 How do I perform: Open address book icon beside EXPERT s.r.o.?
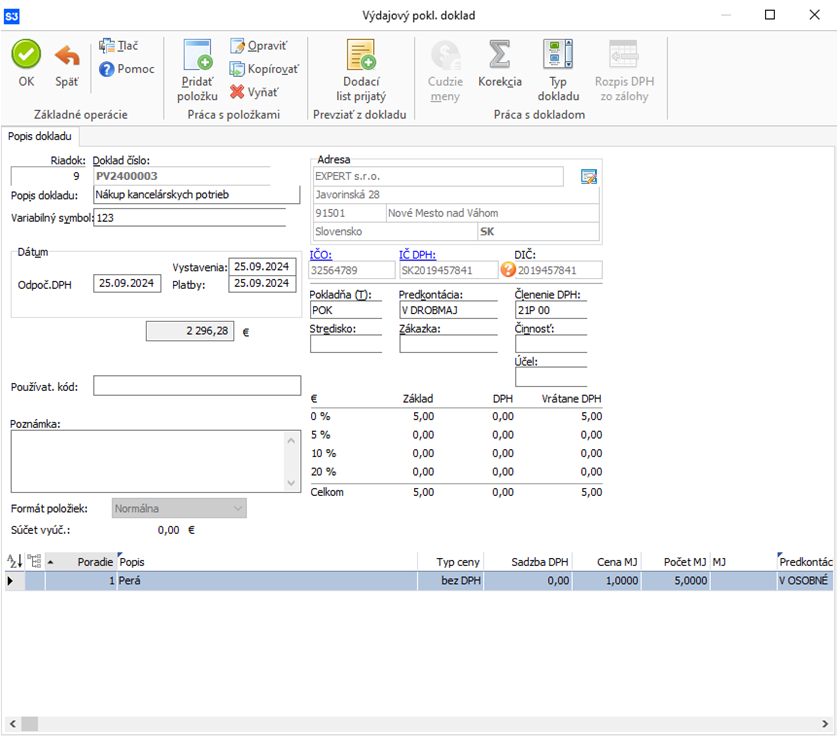[x=589, y=177]
